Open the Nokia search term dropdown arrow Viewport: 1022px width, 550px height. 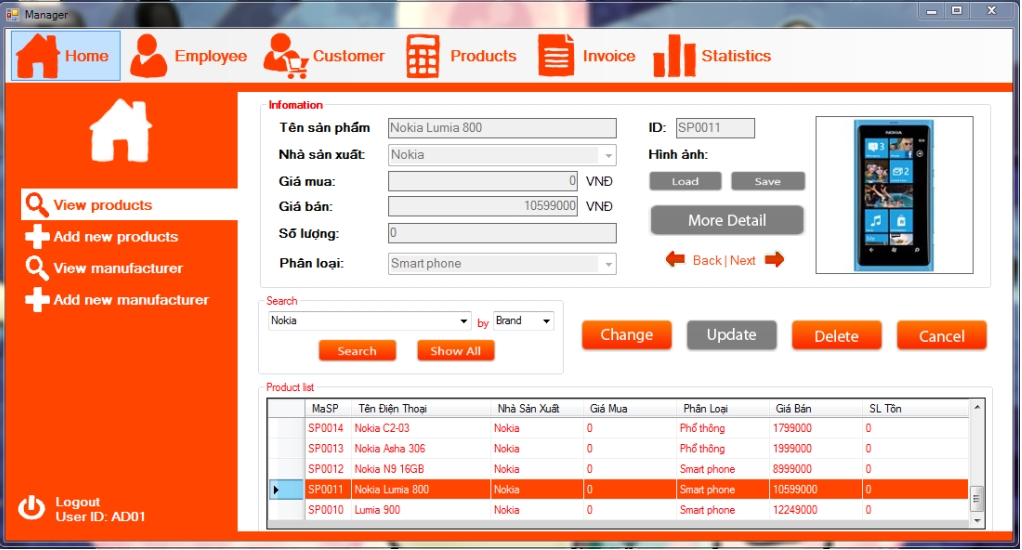pyautogui.click(x=463, y=321)
